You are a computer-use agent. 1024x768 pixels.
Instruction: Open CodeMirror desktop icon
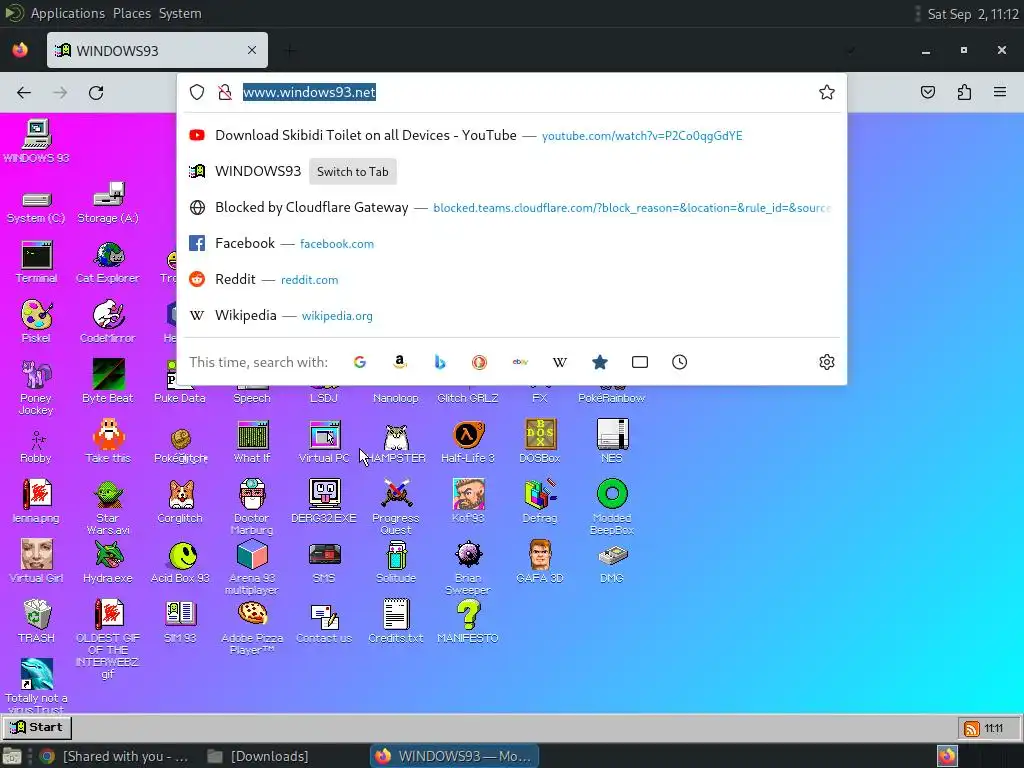108,322
